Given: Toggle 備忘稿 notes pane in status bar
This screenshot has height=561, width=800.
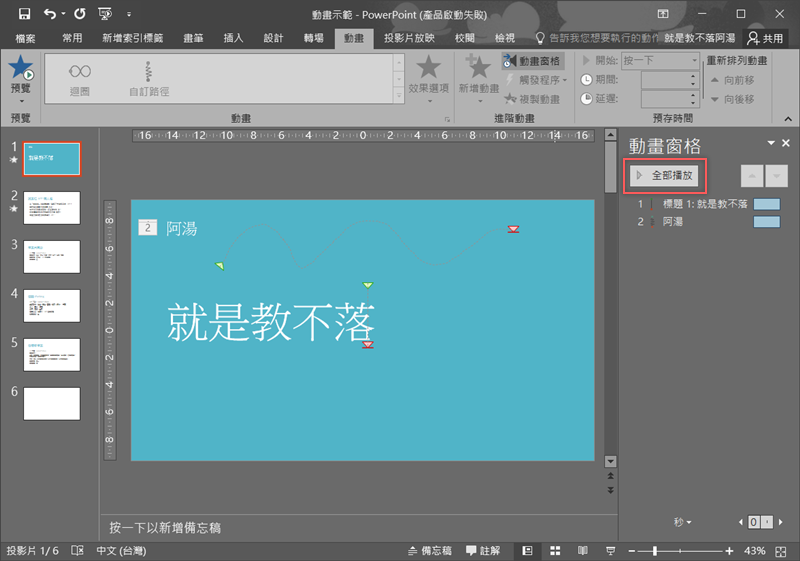Looking at the screenshot, I should pos(430,551).
